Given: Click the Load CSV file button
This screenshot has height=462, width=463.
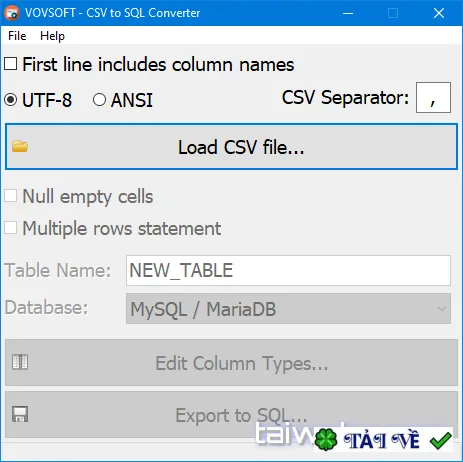Looking at the screenshot, I should click(x=231, y=147).
